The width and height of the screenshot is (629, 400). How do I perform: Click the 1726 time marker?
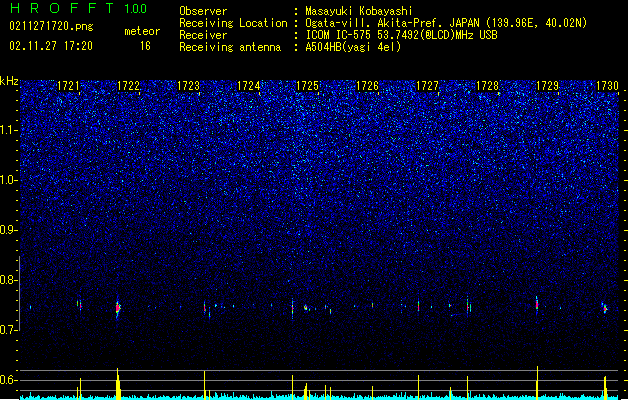pos(367,86)
